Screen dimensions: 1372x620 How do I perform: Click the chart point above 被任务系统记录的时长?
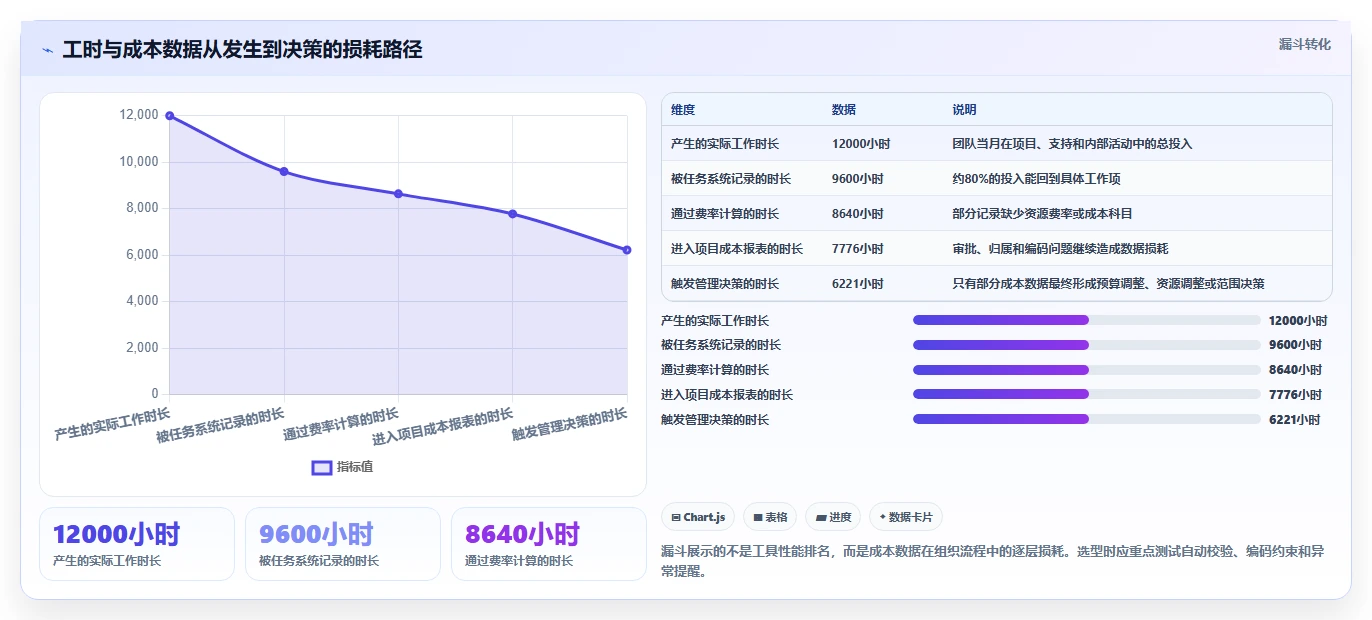pyautogui.click(x=284, y=172)
